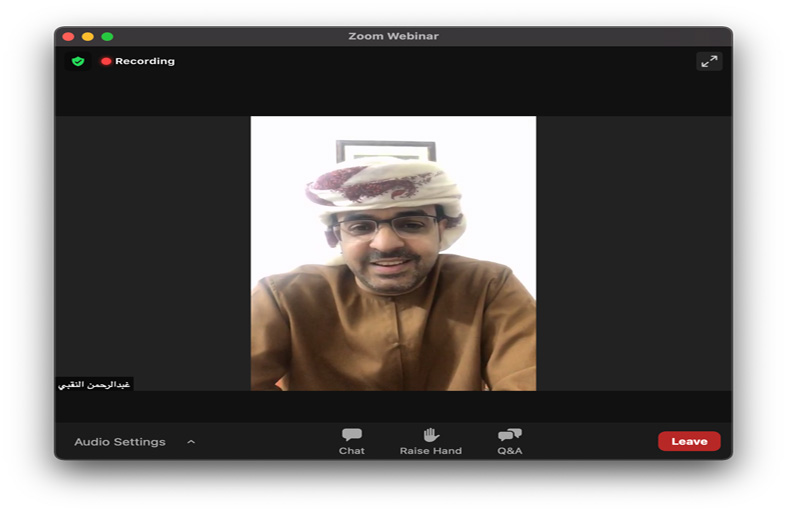This screenshot has height=512, width=787.
Task: Open the Q&A bubbles icon
Action: click(510, 434)
